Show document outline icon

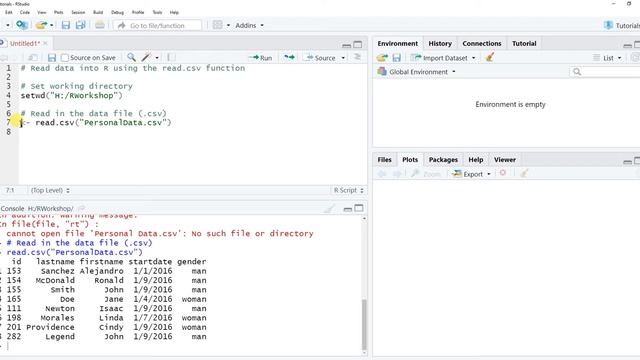point(357,58)
